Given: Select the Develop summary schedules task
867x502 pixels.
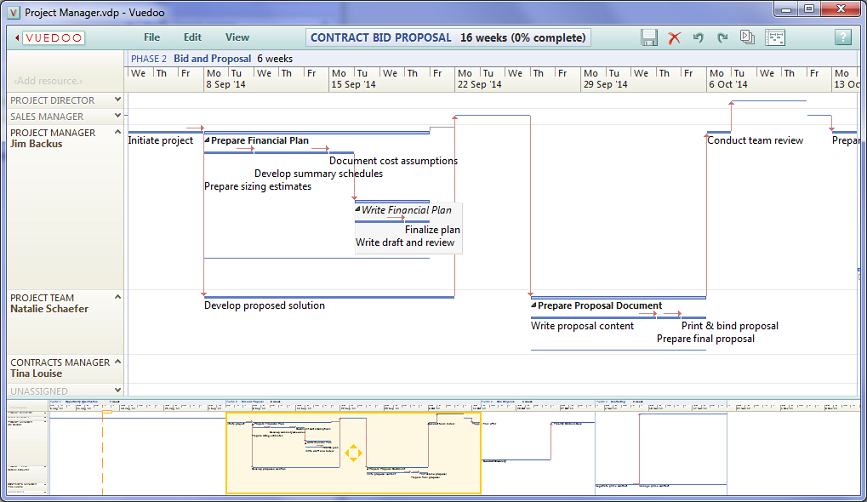Looking at the screenshot, I should (x=318, y=174).
